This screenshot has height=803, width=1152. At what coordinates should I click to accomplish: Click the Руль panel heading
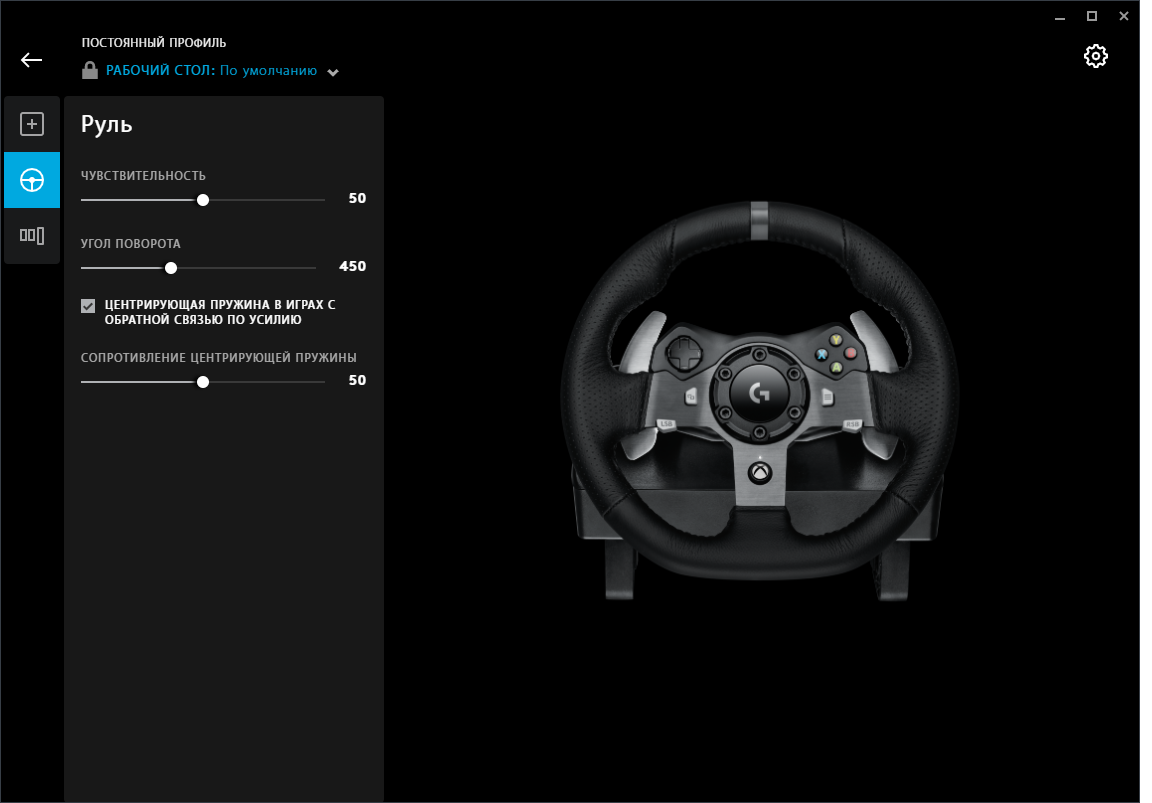(x=107, y=124)
